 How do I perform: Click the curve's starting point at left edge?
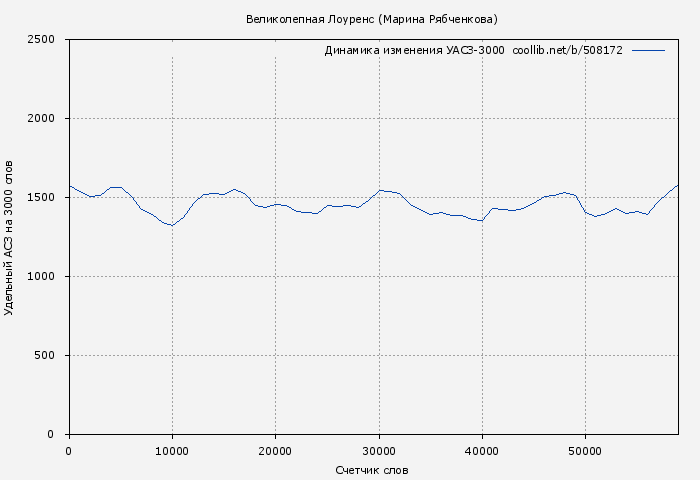(x=70, y=186)
